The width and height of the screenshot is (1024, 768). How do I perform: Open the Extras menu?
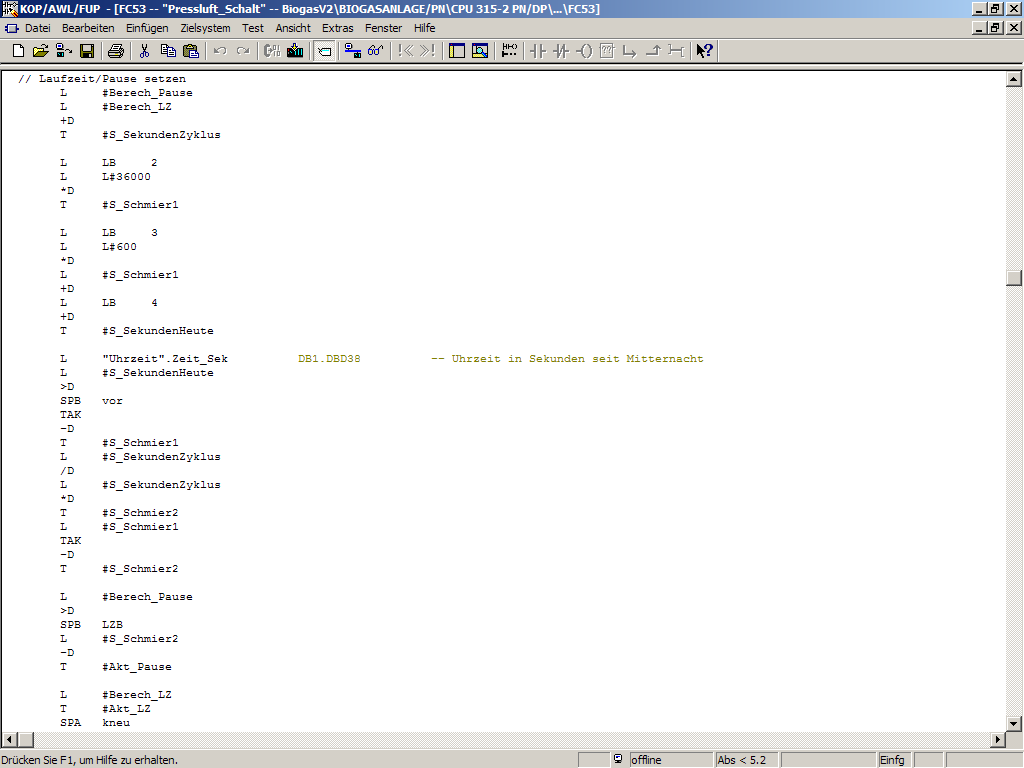[x=337, y=28]
